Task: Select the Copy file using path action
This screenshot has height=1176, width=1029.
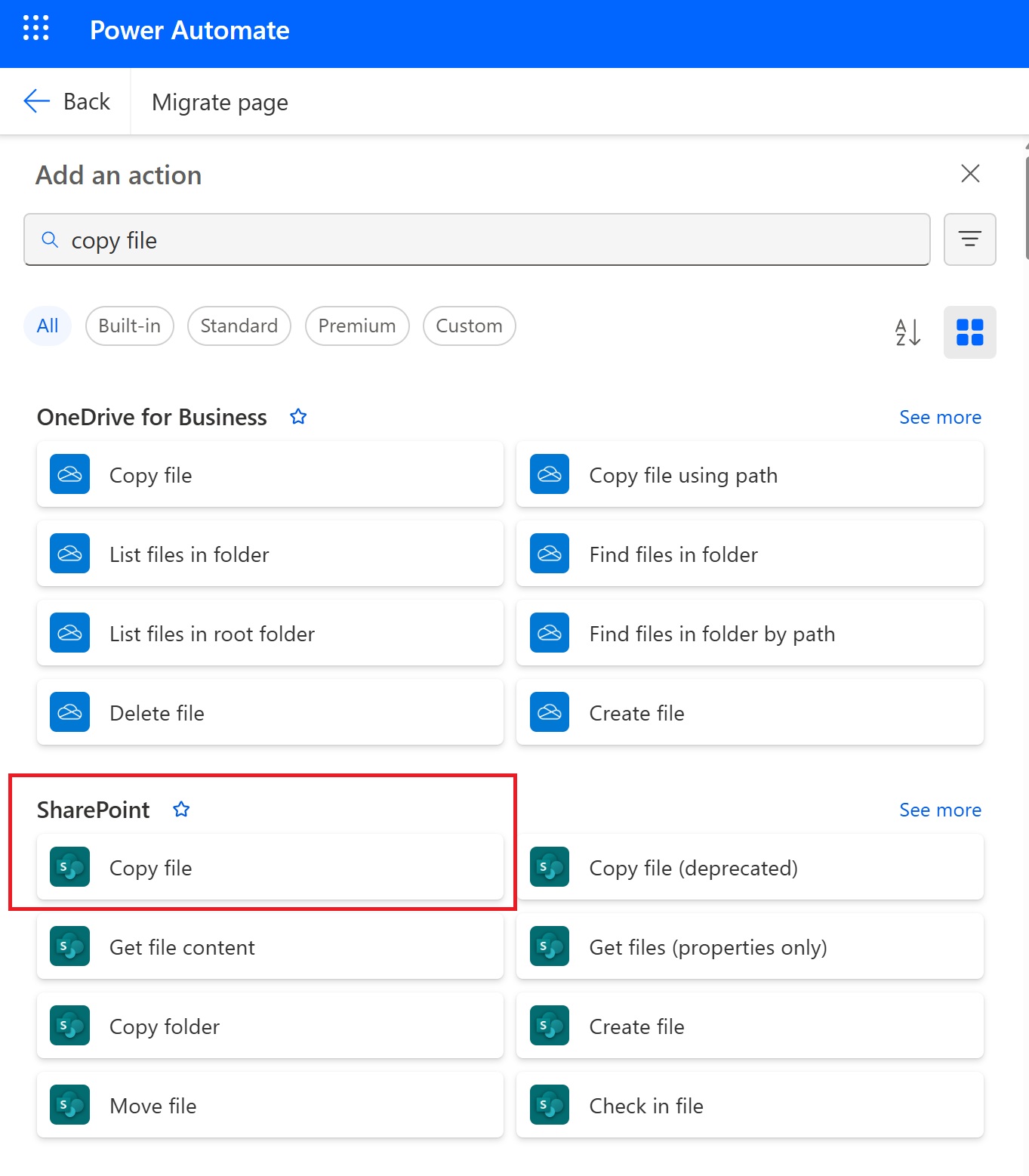Action: 749,474
